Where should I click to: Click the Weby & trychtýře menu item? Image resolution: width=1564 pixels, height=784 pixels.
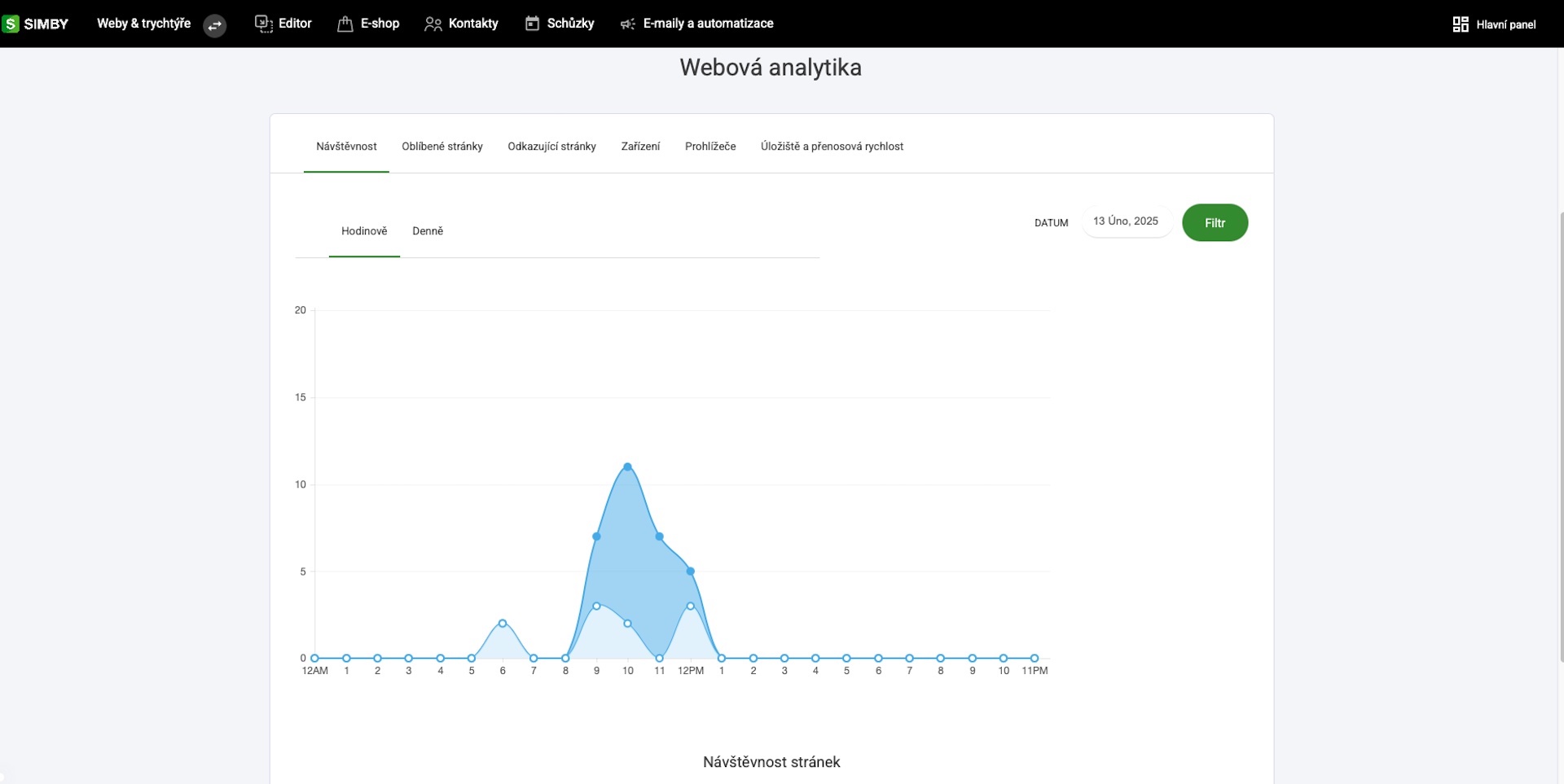point(143,24)
